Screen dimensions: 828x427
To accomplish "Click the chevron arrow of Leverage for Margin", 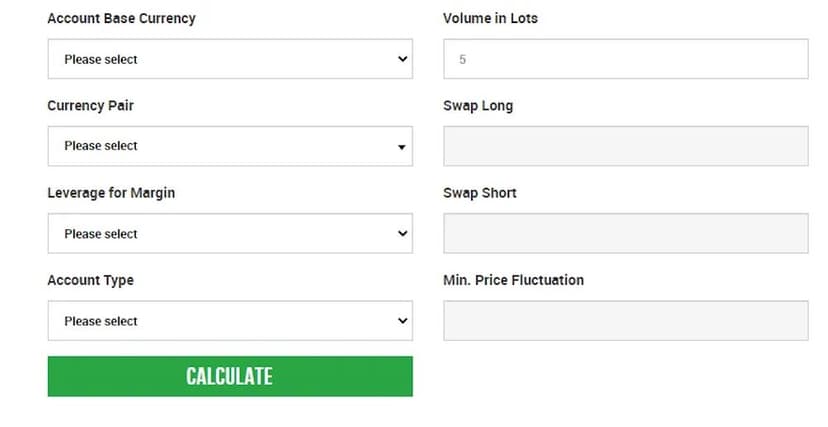I will 402,233.
